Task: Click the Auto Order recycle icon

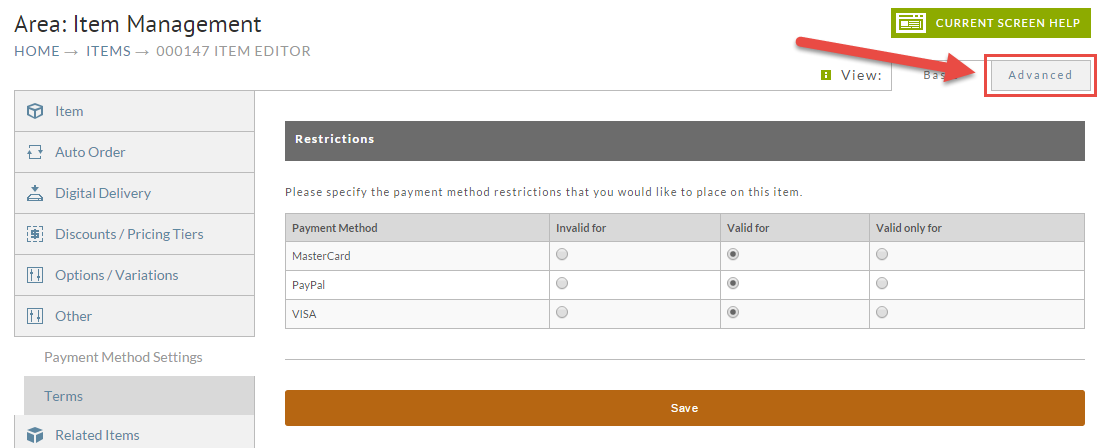Action: click(35, 152)
